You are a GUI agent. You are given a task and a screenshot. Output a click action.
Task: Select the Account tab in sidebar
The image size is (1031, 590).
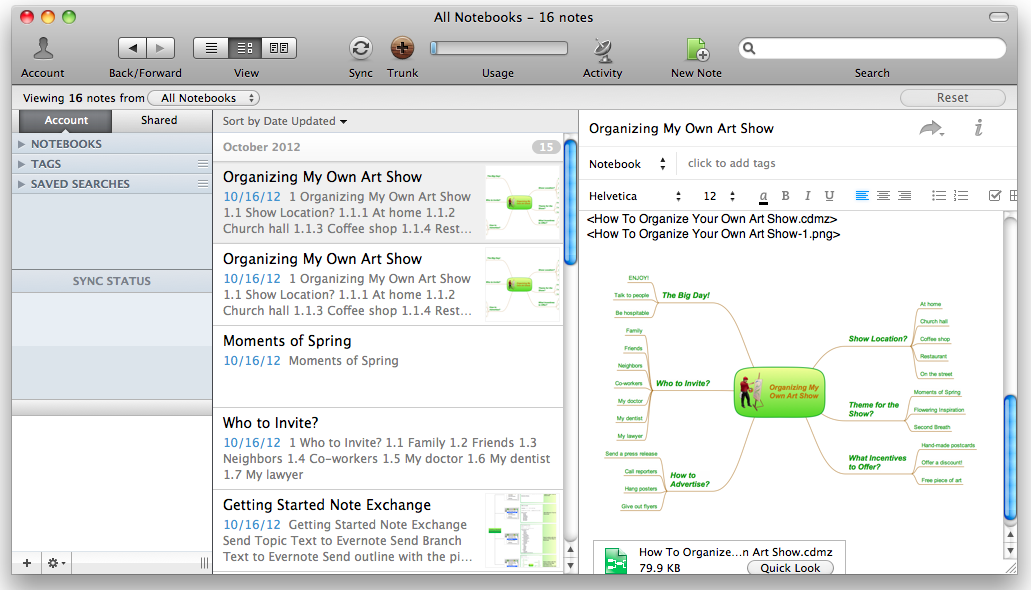point(66,120)
